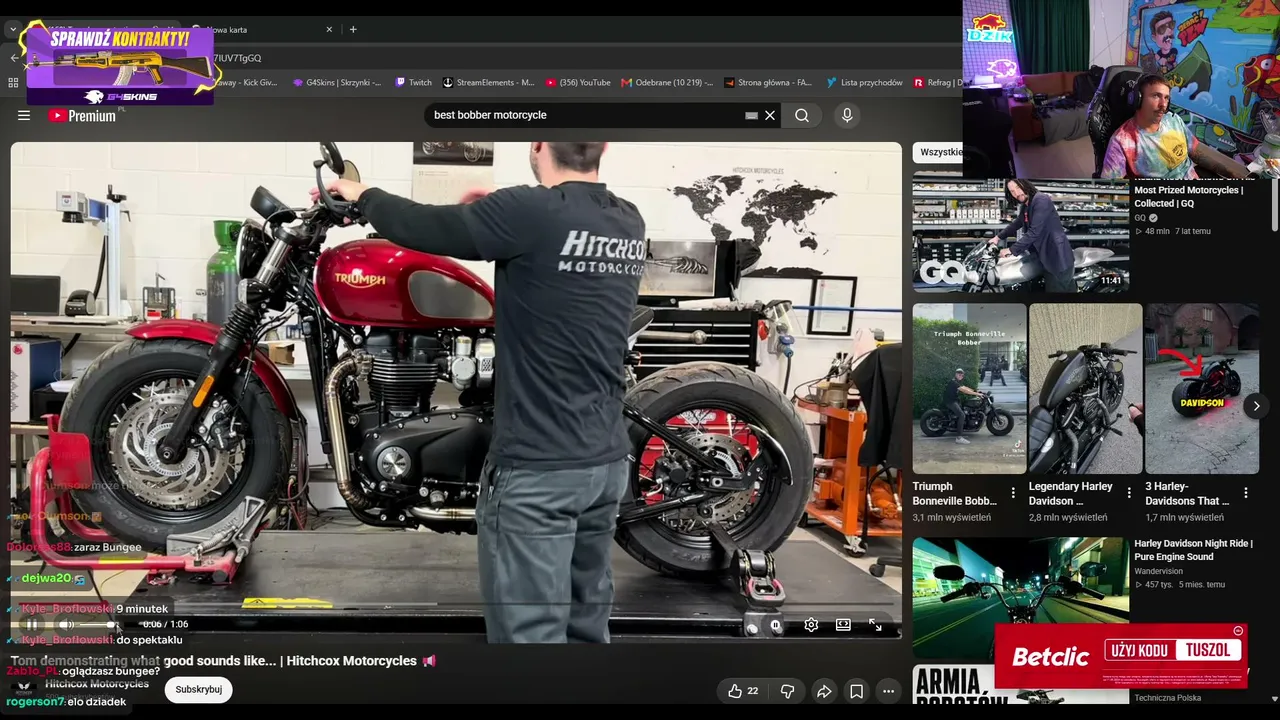
Task: Clear the YouTube search query
Action: (x=770, y=115)
